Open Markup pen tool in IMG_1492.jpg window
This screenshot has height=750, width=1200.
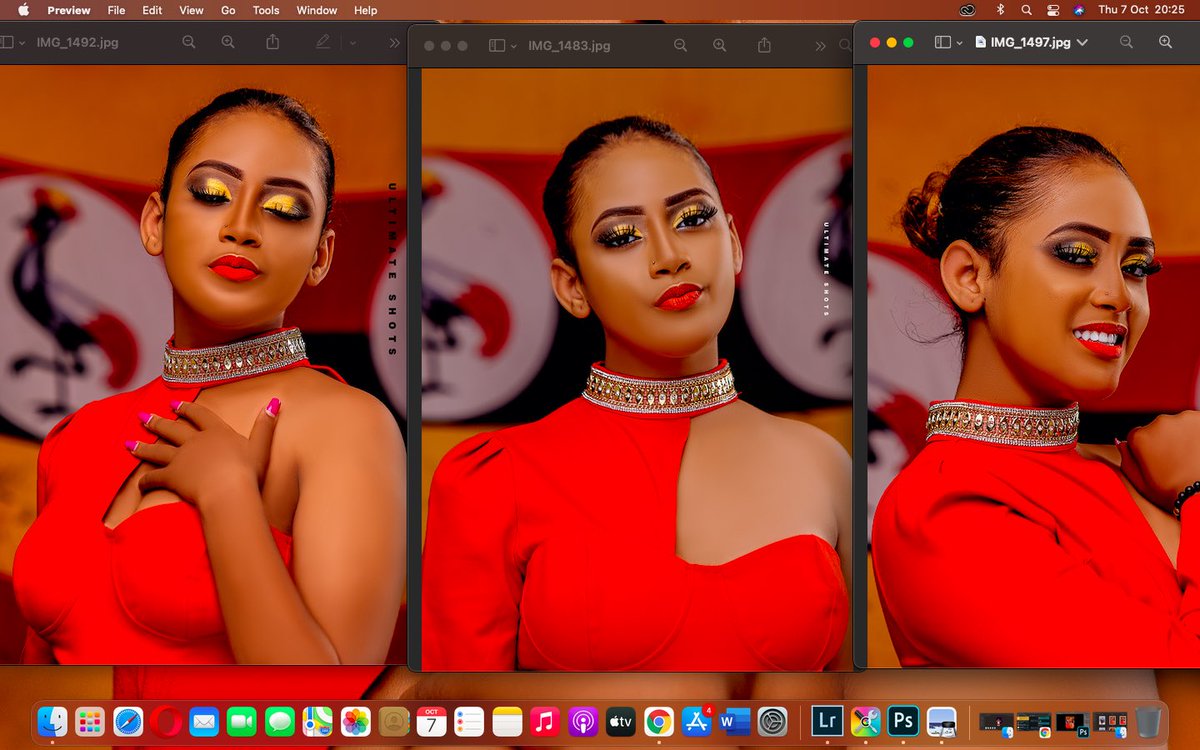[x=323, y=43]
